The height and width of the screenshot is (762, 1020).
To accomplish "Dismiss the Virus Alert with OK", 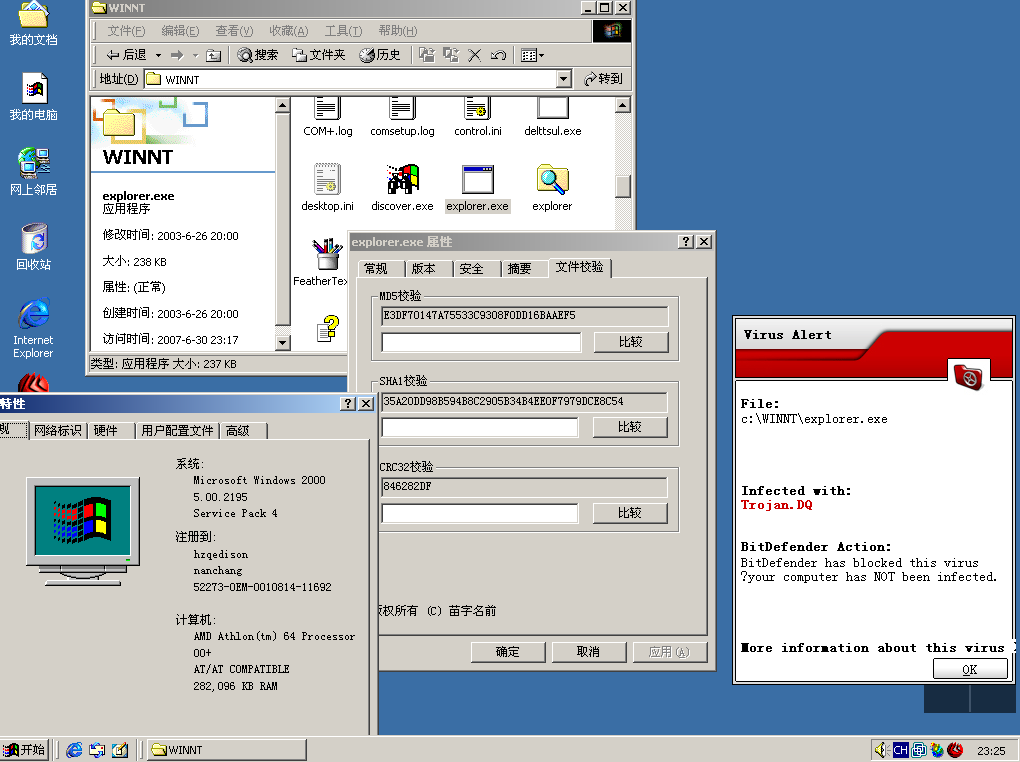I will pos(970,669).
